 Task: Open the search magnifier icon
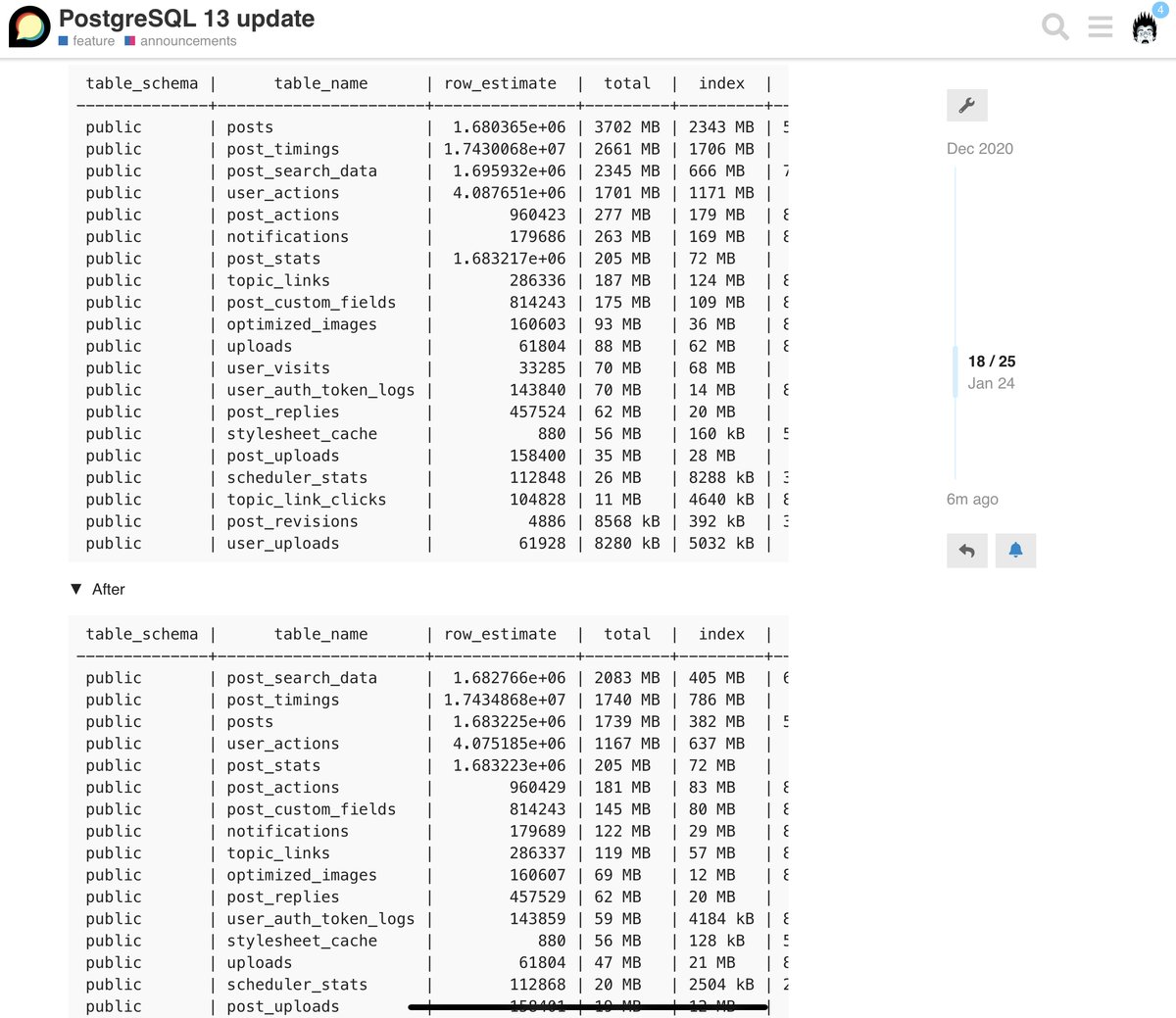coord(1054,26)
